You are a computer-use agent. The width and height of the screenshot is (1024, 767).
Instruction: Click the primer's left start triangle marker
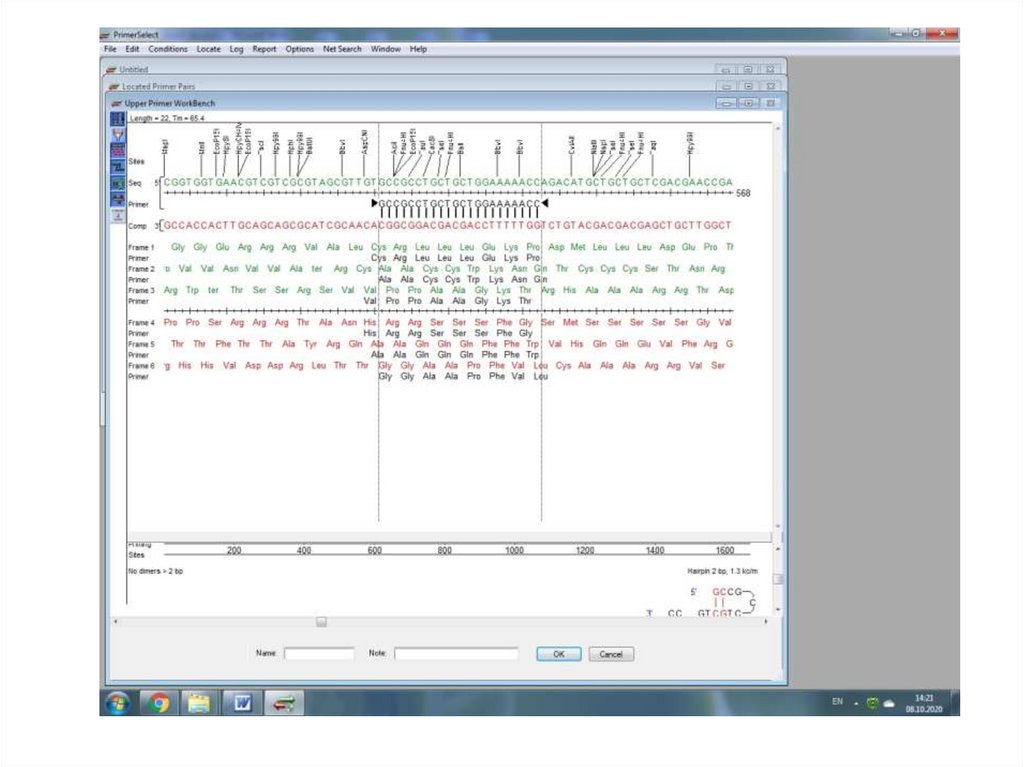pos(374,203)
